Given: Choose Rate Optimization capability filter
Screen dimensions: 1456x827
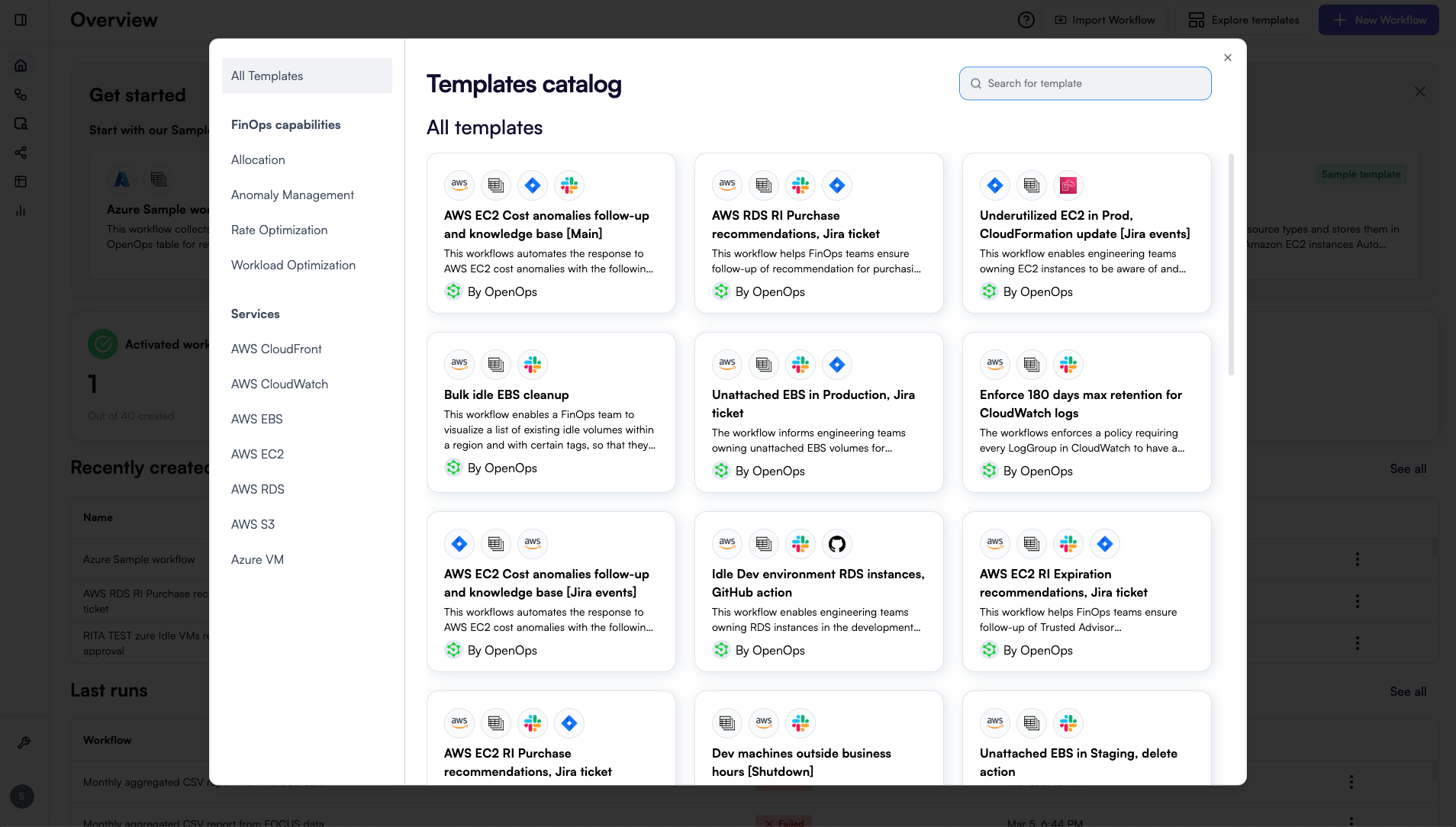Looking at the screenshot, I should click(x=279, y=230).
